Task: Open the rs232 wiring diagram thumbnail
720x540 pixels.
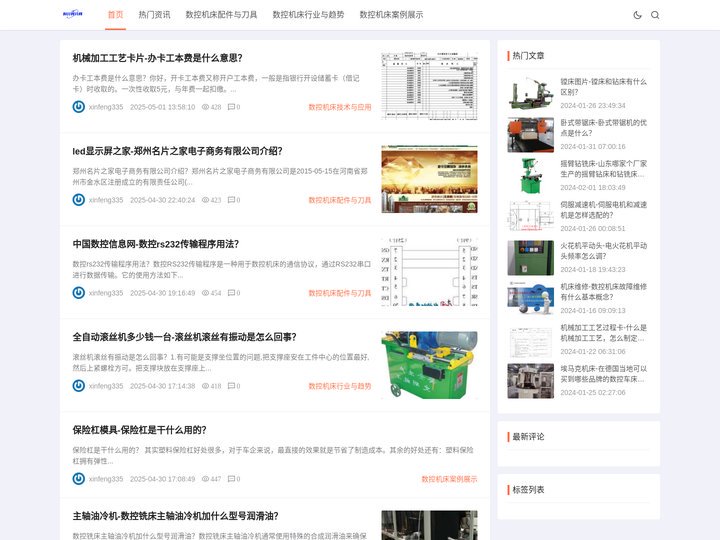Action: point(429,272)
